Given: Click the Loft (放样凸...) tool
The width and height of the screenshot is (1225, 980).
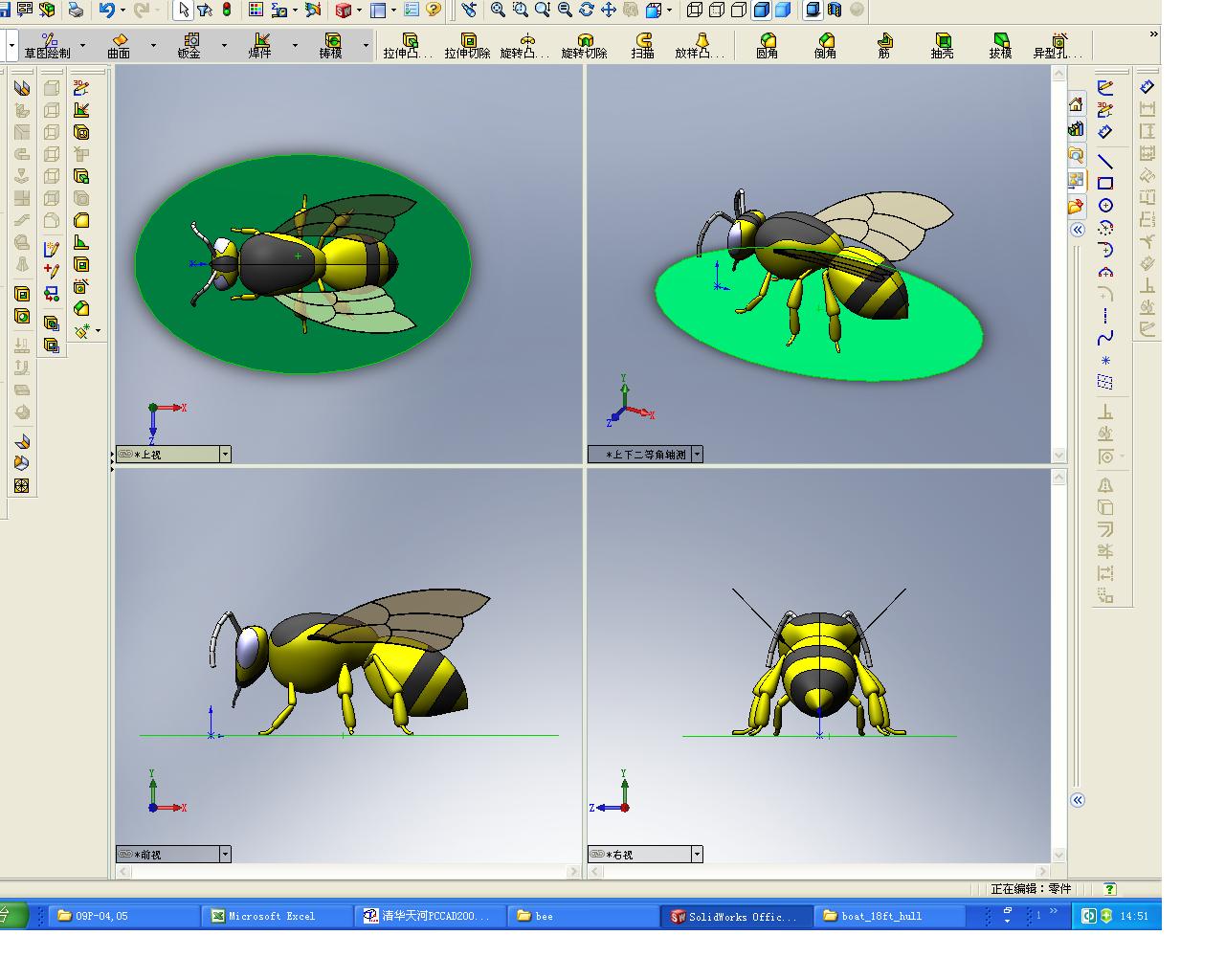Looking at the screenshot, I should tap(701, 46).
